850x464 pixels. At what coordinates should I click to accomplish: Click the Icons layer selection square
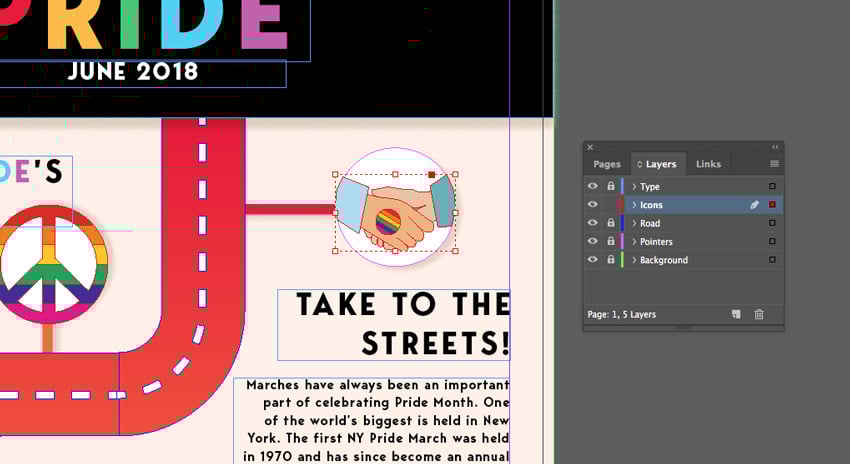[772, 204]
